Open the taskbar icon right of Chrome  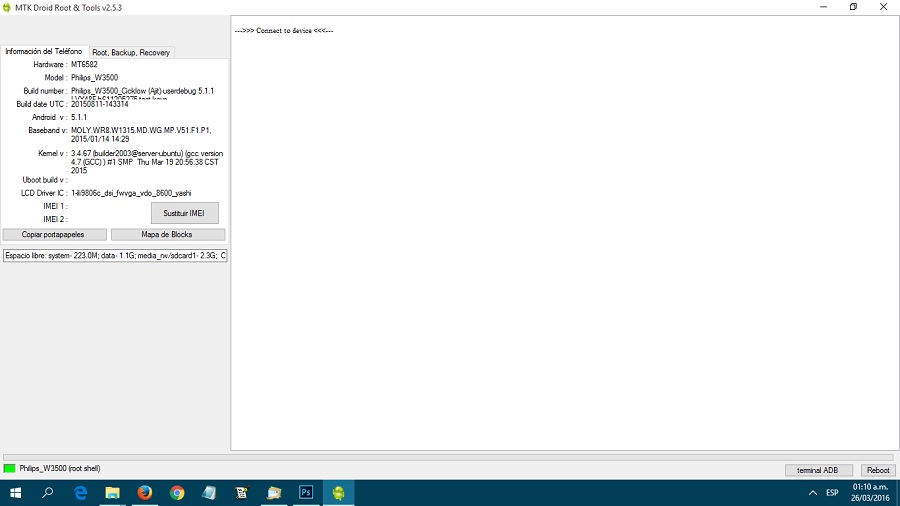pos(209,493)
